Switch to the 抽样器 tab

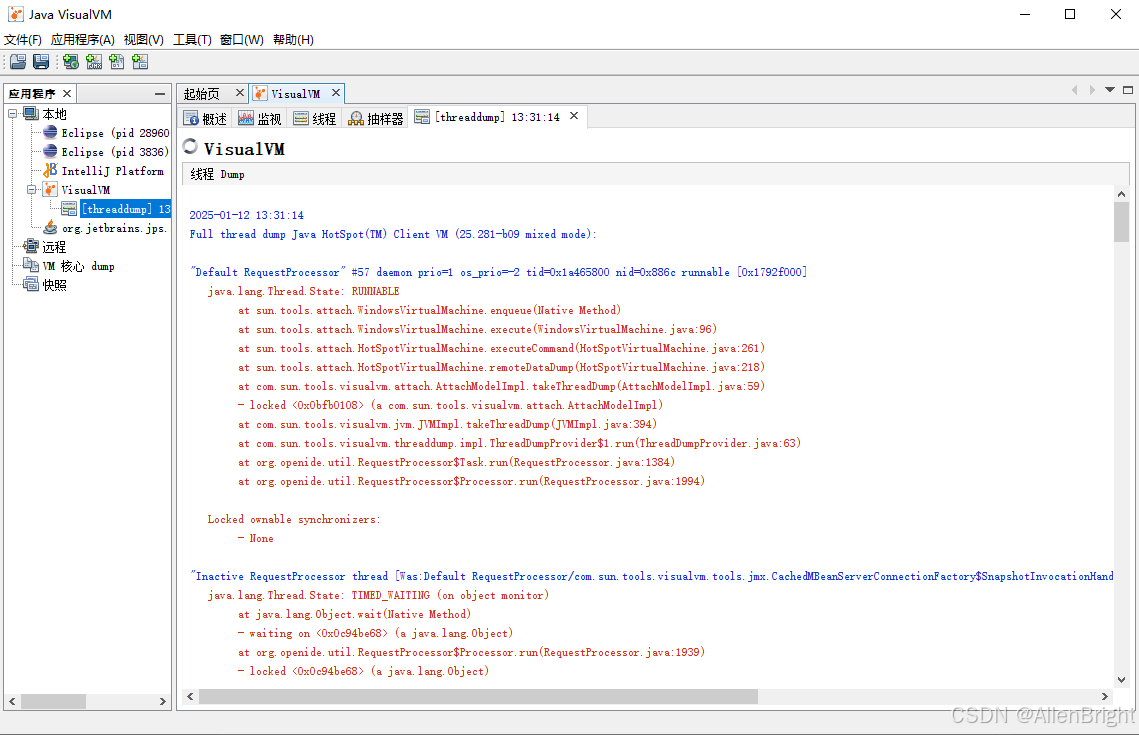[x=376, y=118]
